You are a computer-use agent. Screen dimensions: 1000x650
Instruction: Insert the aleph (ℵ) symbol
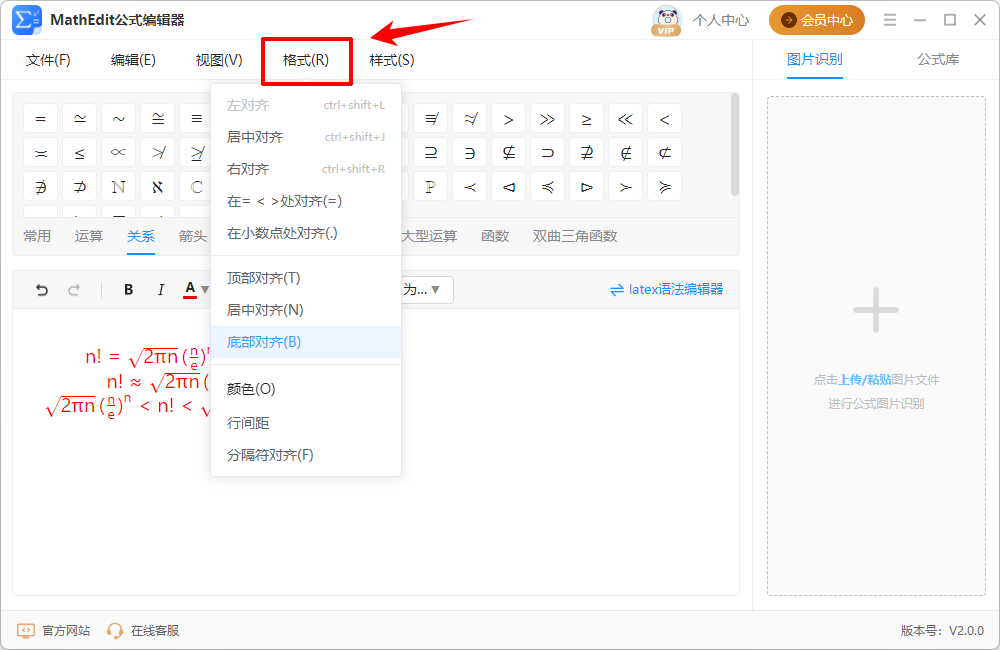coord(158,187)
